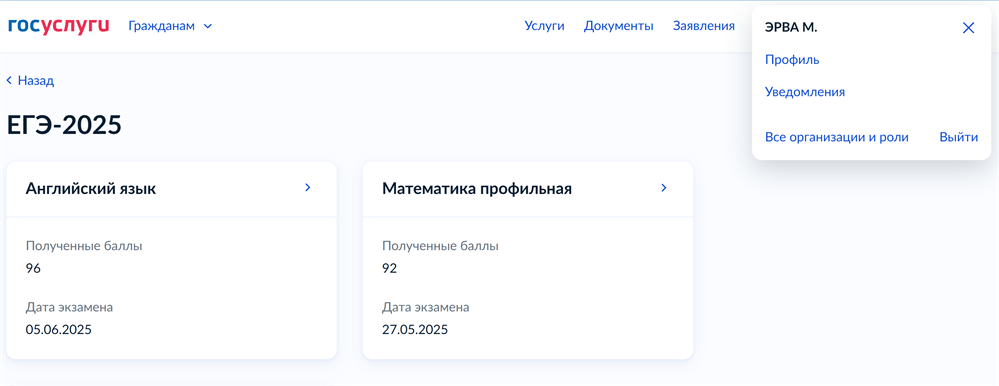999x386 pixels.
Task: Open the Заявления menu item
Action: click(703, 26)
